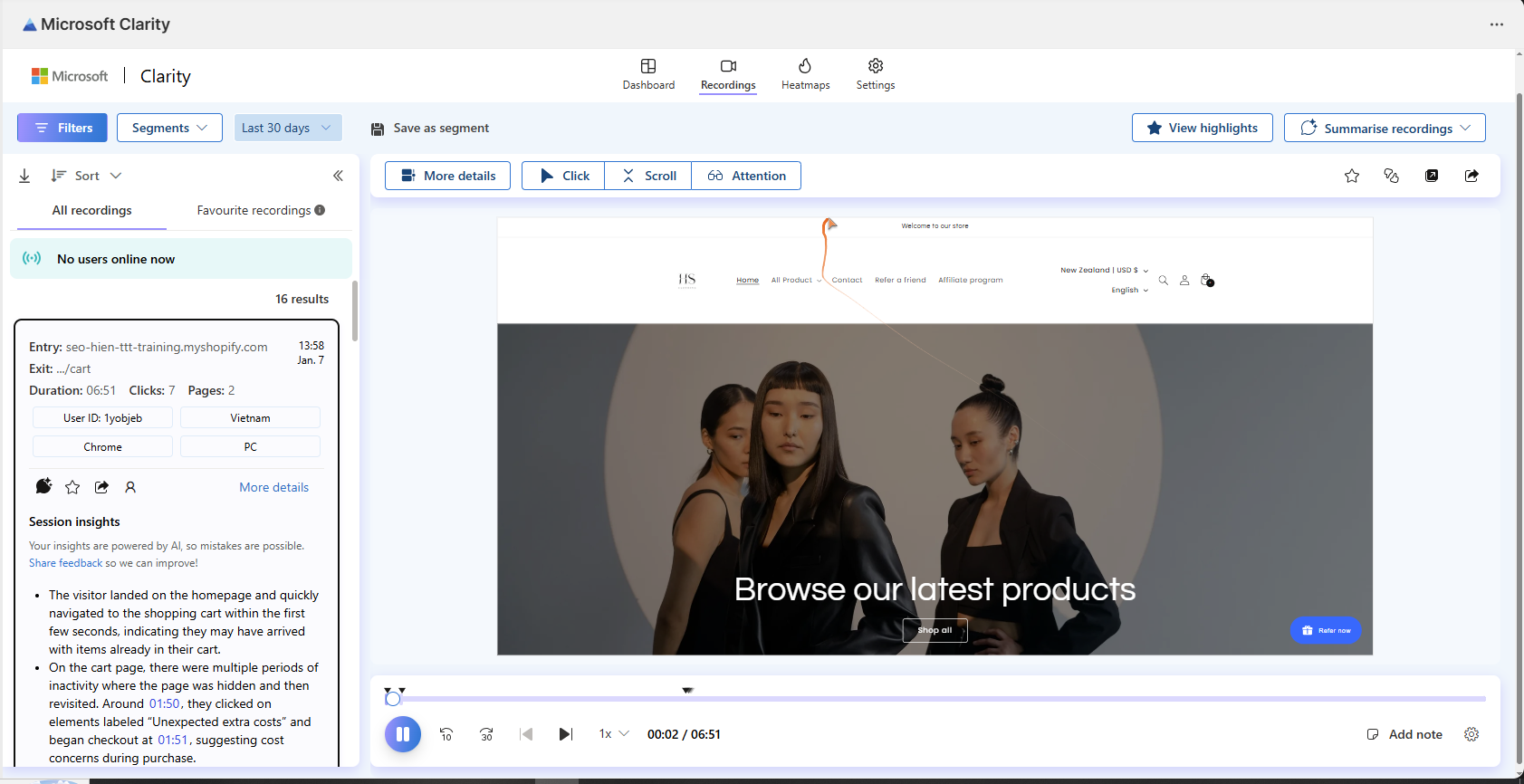
Task: Click the session insights chat icon in toolbar
Action: (x=1392, y=176)
